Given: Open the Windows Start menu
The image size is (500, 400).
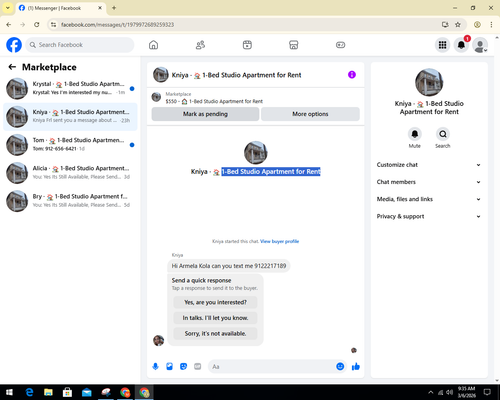Looking at the screenshot, I should (9, 392).
